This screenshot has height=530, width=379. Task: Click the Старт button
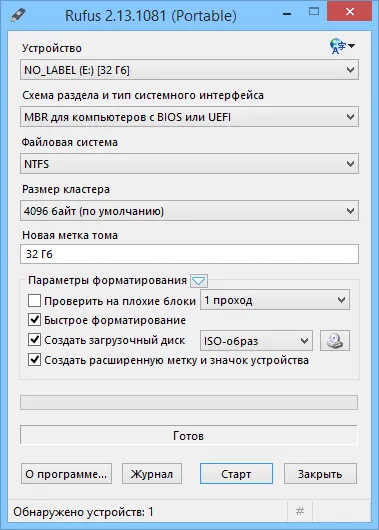tap(236, 474)
